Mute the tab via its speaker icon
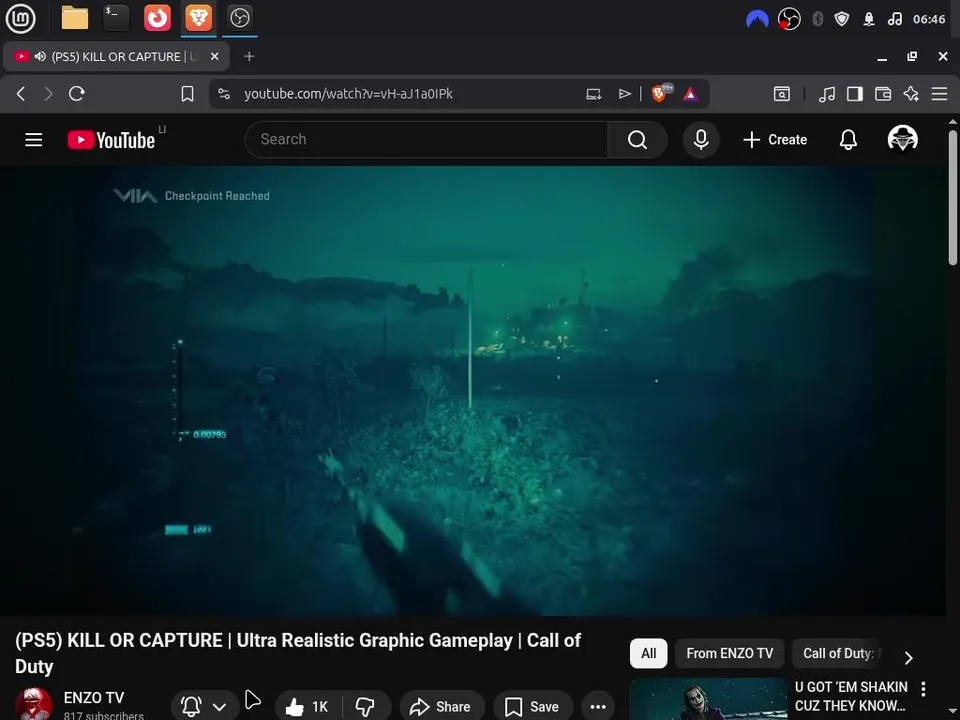This screenshot has width=960, height=720. pyautogui.click(x=40, y=56)
